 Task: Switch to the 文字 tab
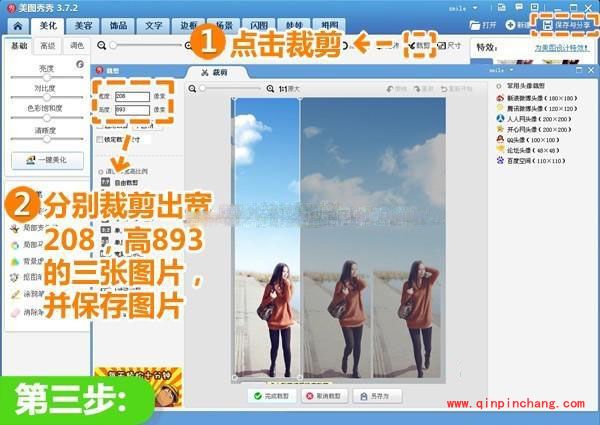pos(153,26)
